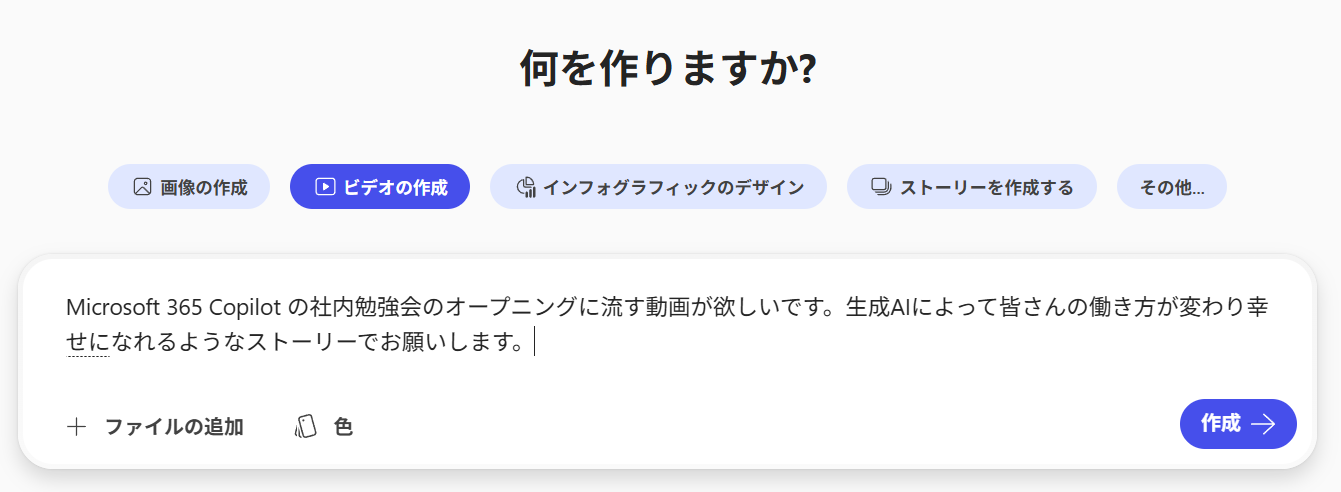Viewport: 1341px width, 492px height.
Task: Click the 何を作りますか? heading
Action: coord(668,69)
